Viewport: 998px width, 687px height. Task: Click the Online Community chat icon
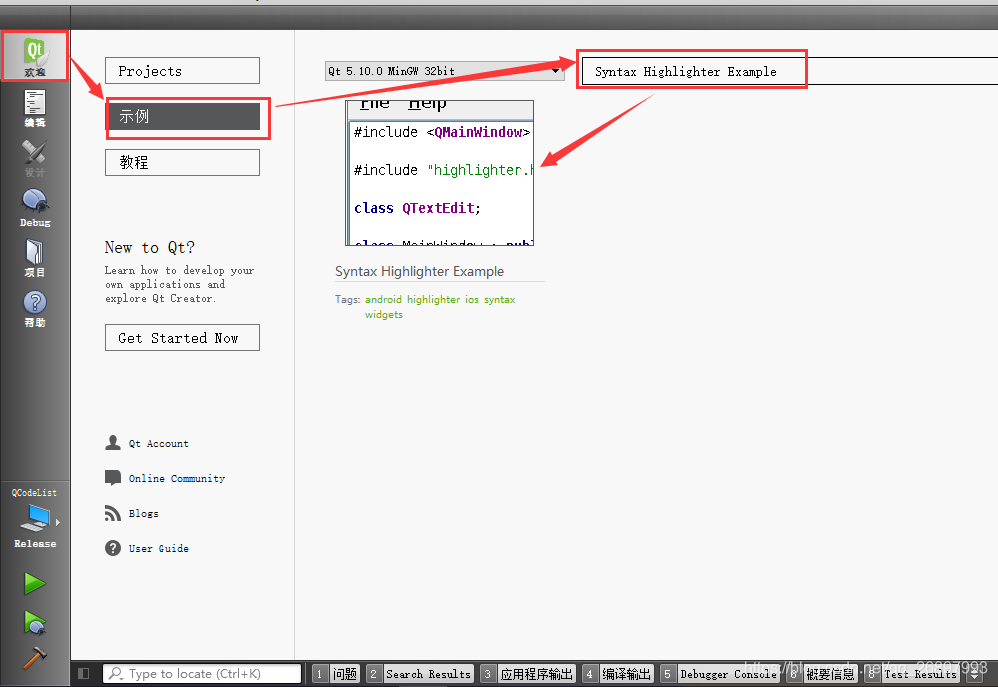(113, 478)
